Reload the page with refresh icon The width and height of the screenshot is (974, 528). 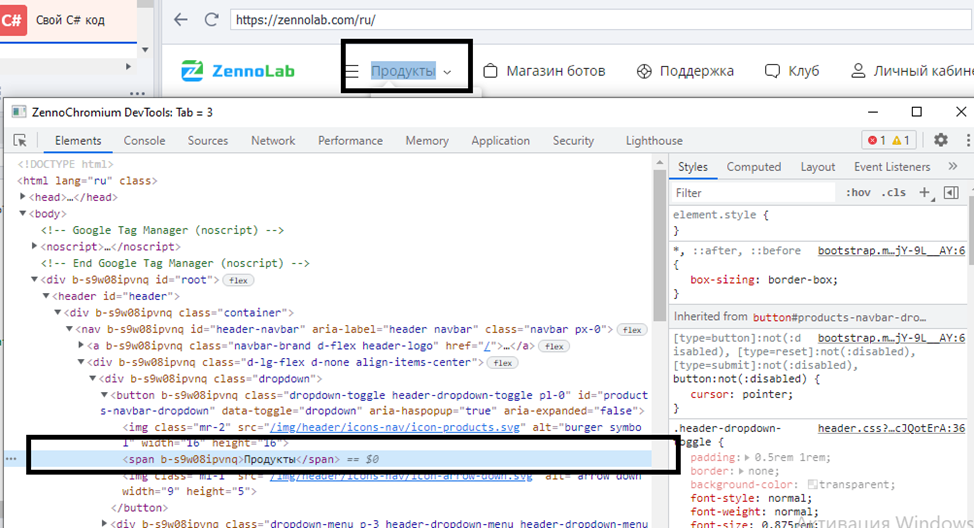tap(211, 19)
